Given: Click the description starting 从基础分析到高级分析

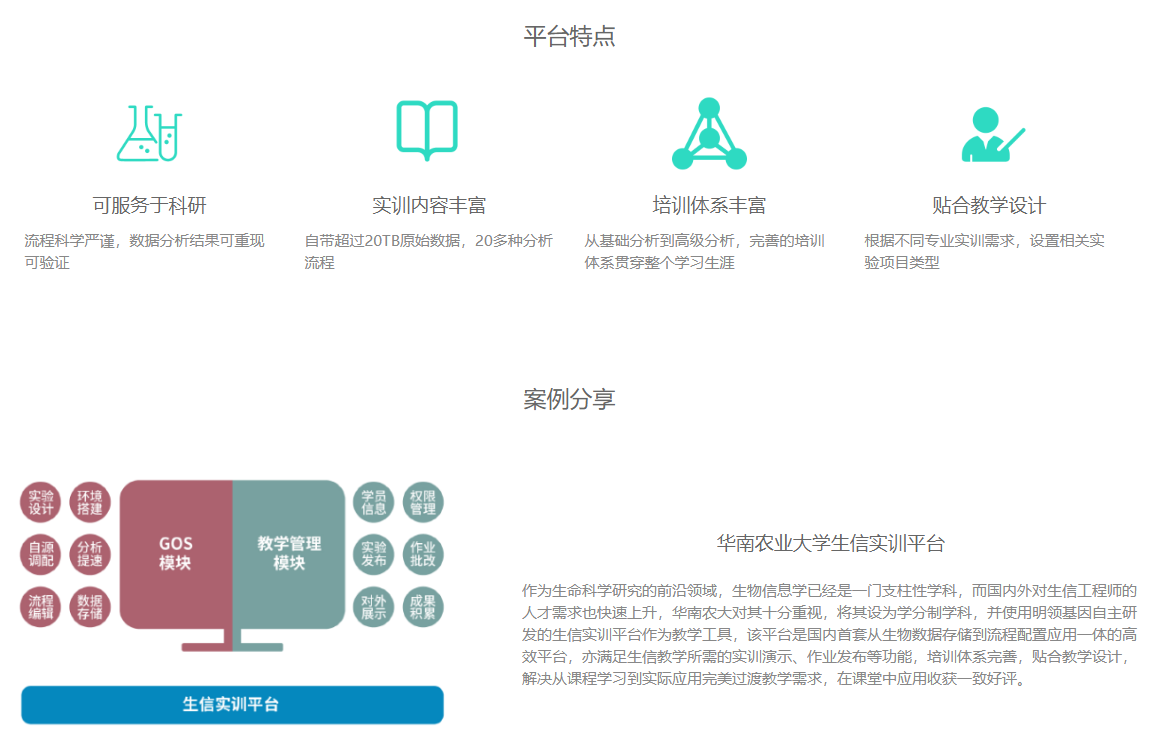Looking at the screenshot, I should coord(704,252).
